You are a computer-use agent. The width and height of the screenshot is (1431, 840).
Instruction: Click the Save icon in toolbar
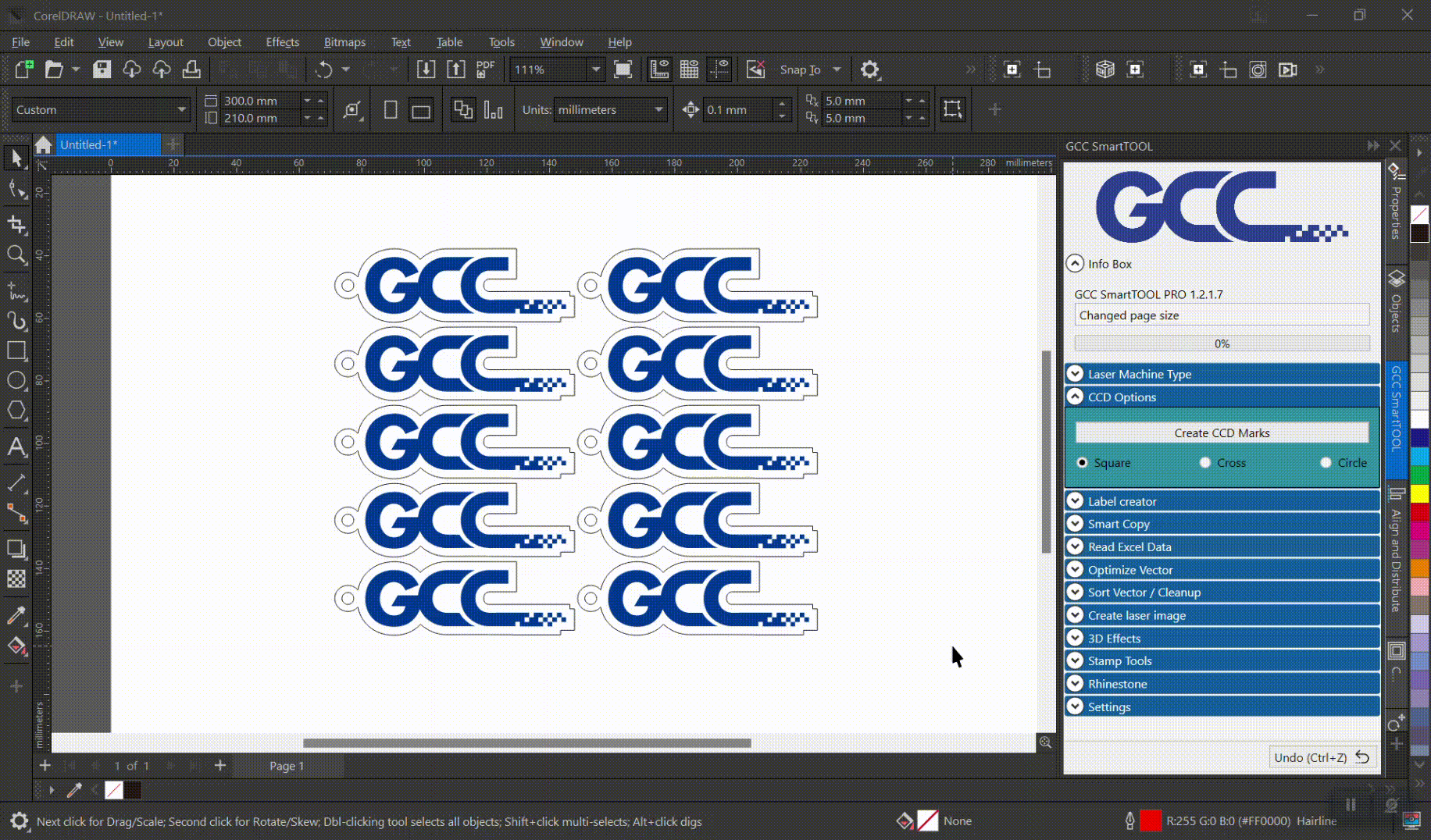(102, 69)
